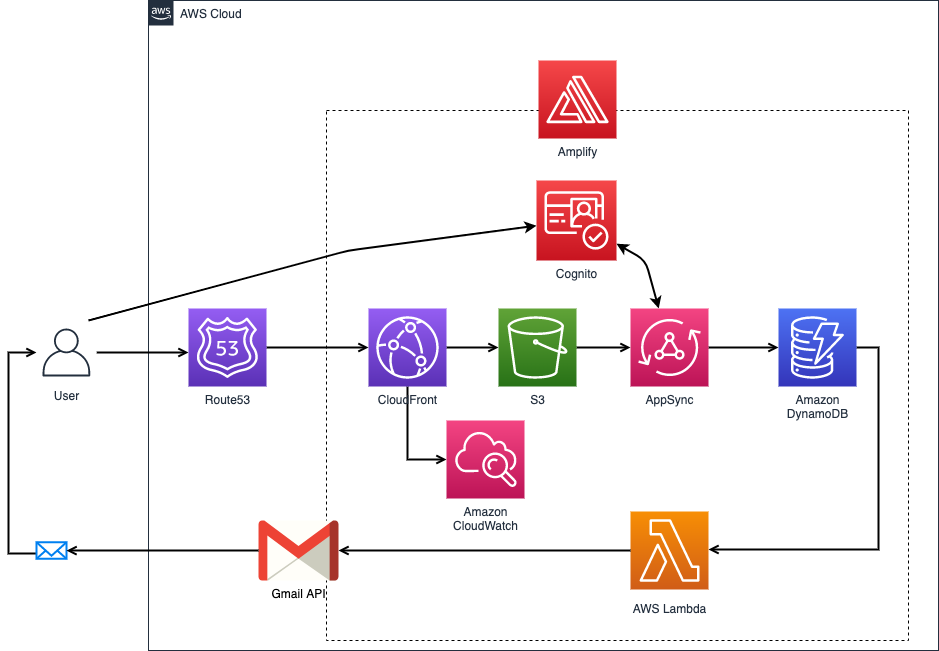Select the 'User' text label

pyautogui.click(x=66, y=396)
